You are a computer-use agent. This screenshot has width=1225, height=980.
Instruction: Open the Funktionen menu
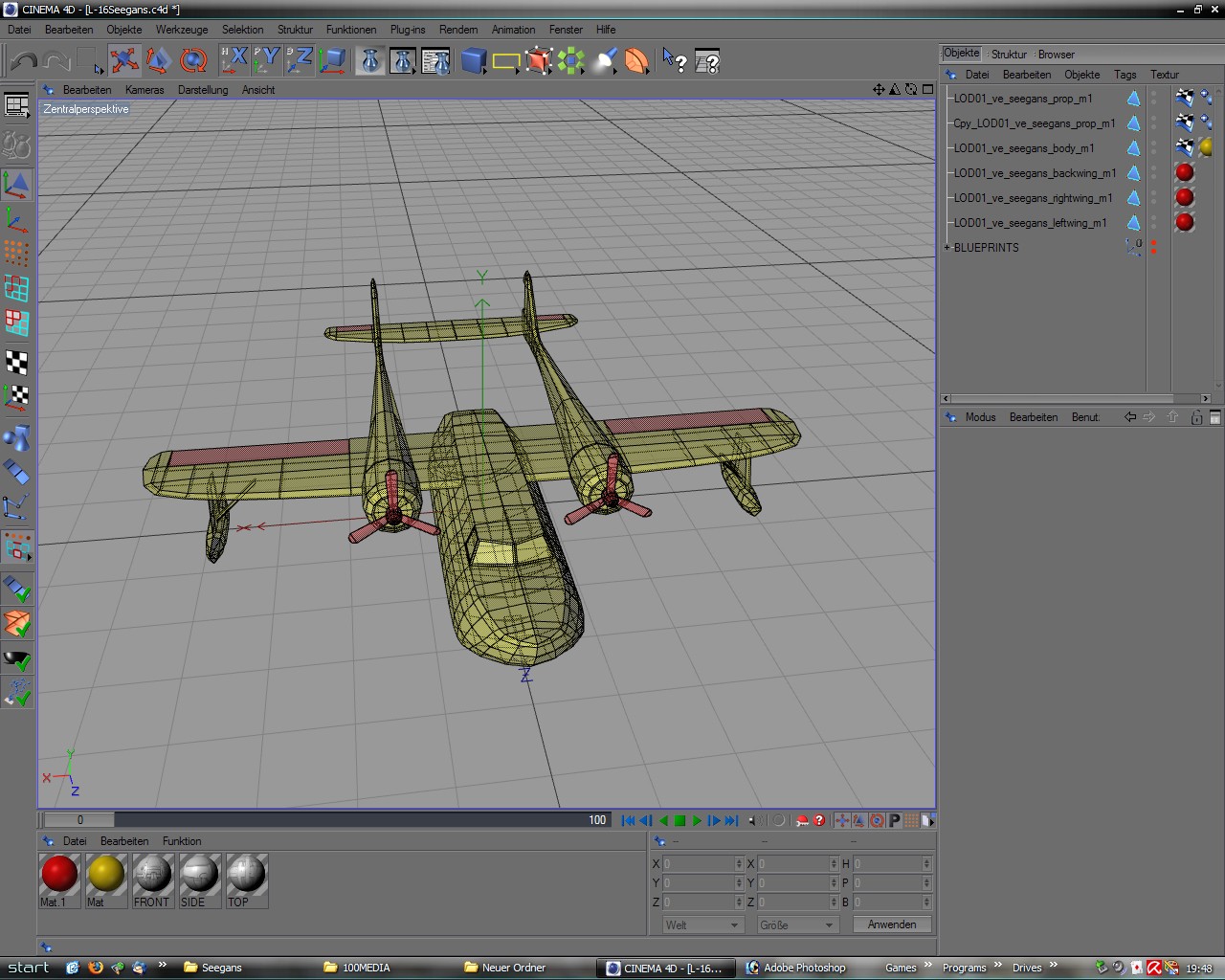click(x=350, y=30)
